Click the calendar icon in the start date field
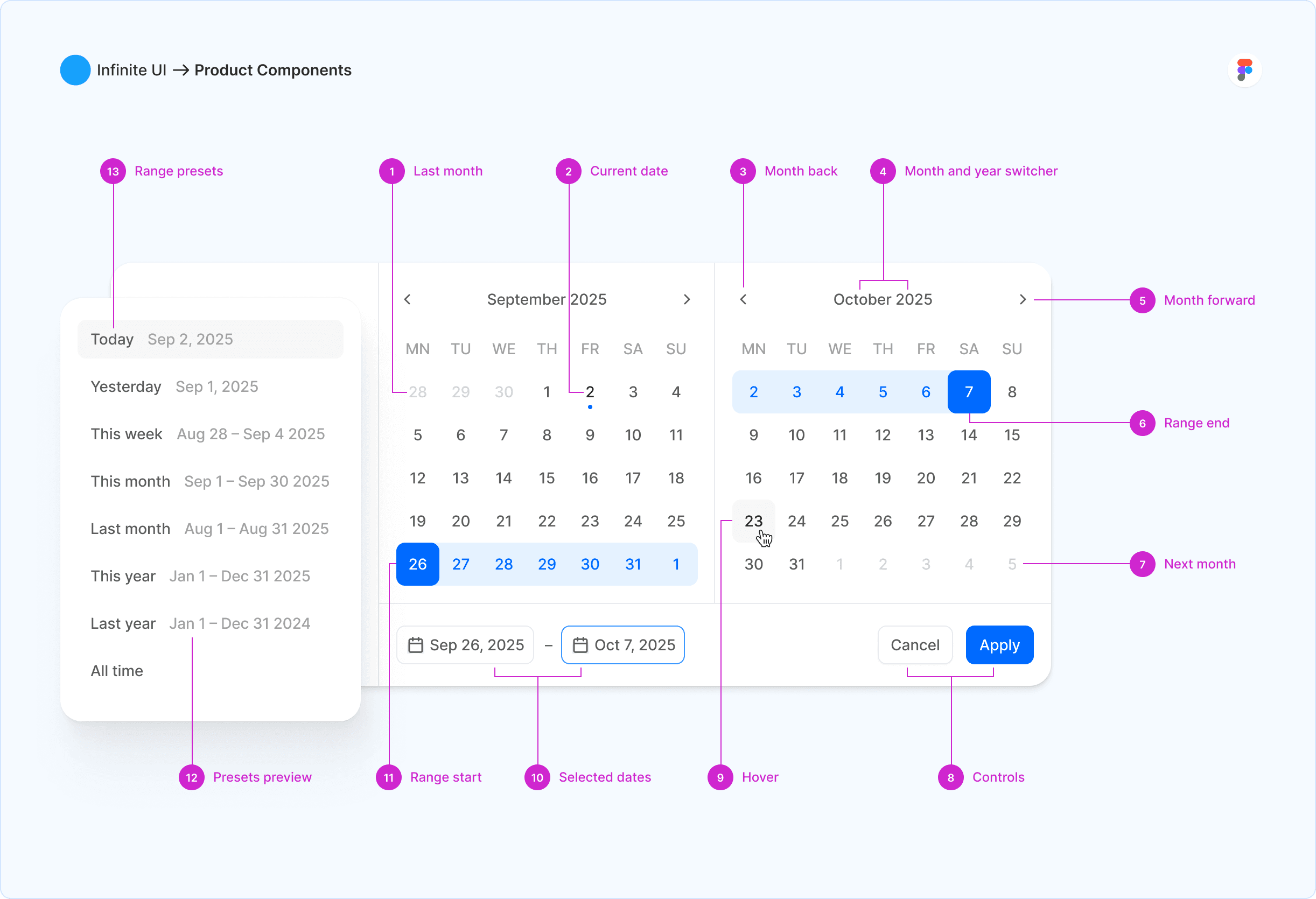Viewport: 1316px width, 899px height. [416, 645]
